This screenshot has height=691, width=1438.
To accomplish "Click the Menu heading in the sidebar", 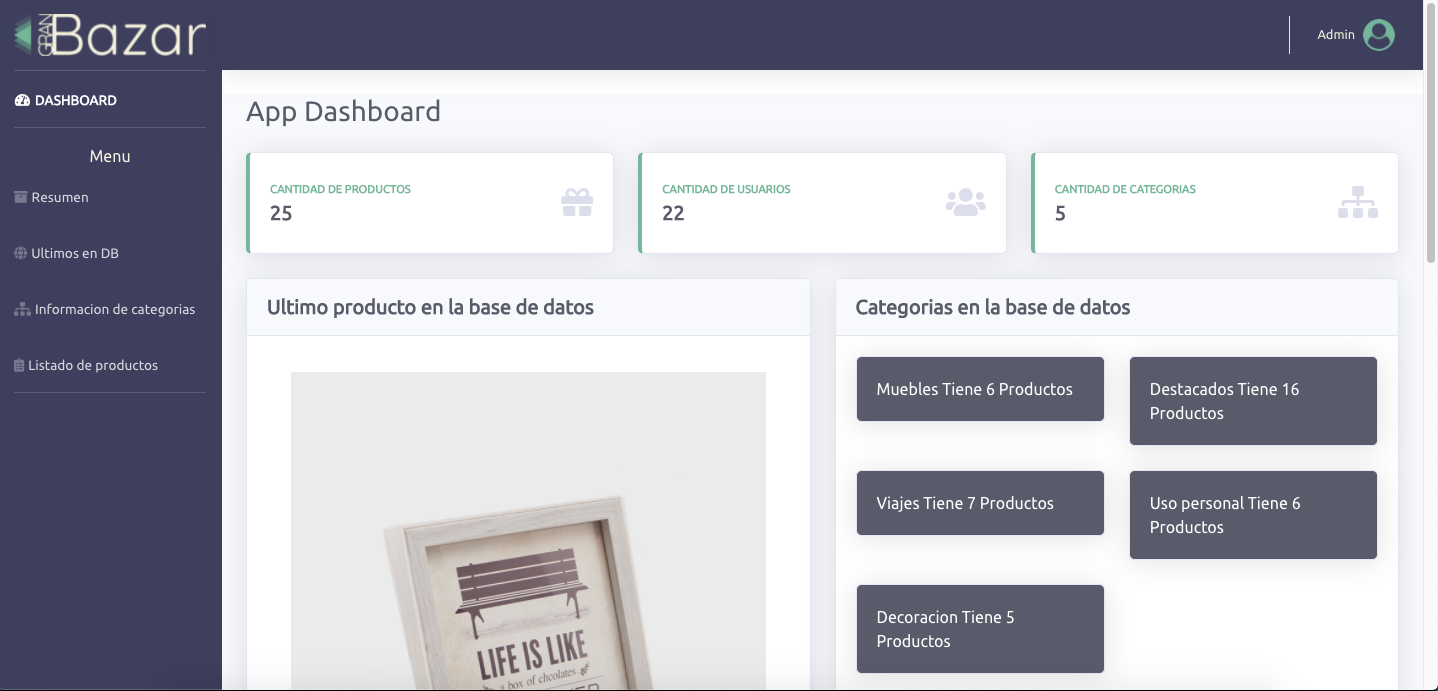I will point(110,156).
